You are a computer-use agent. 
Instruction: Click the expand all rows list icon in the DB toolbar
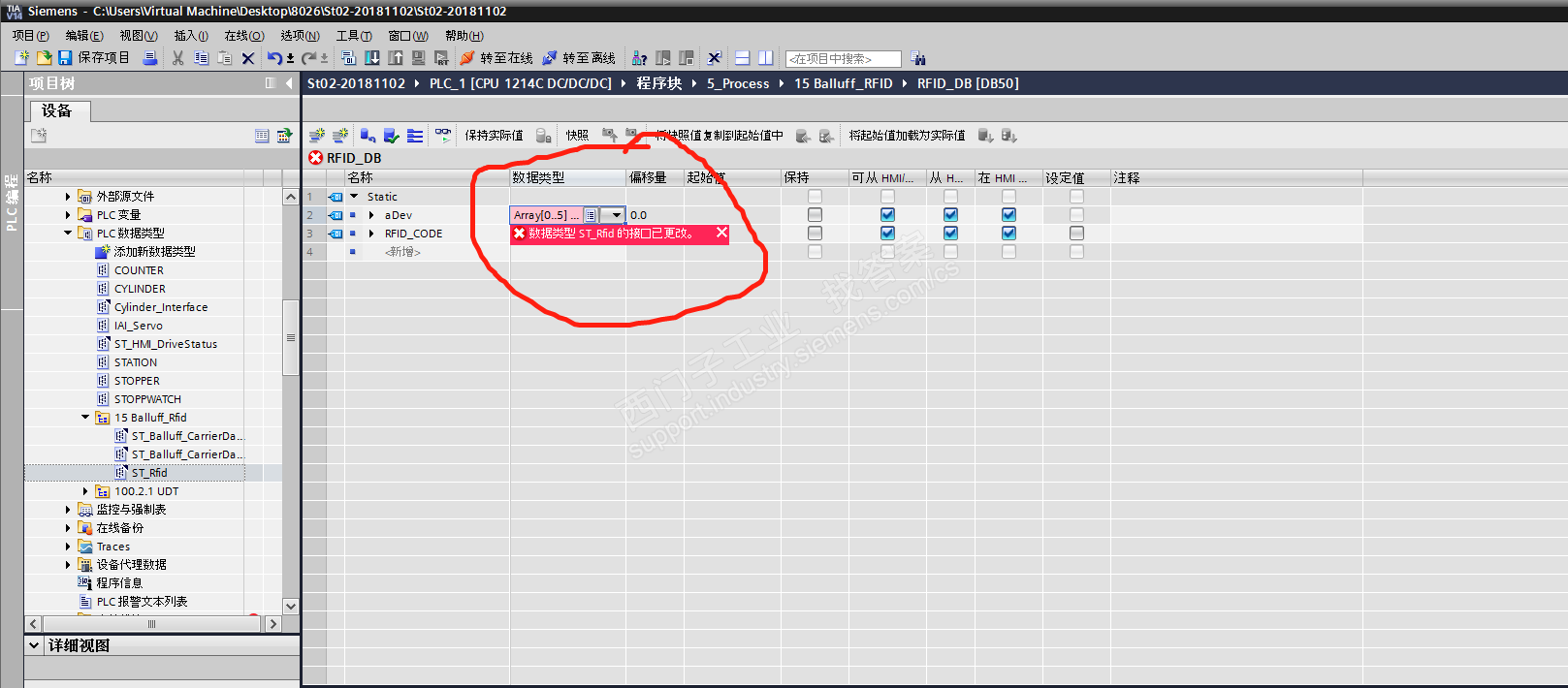click(x=415, y=136)
